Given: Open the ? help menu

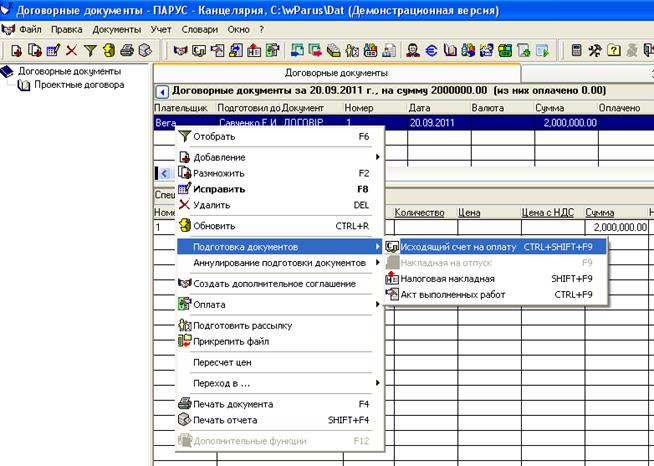Looking at the screenshot, I should [x=262, y=30].
